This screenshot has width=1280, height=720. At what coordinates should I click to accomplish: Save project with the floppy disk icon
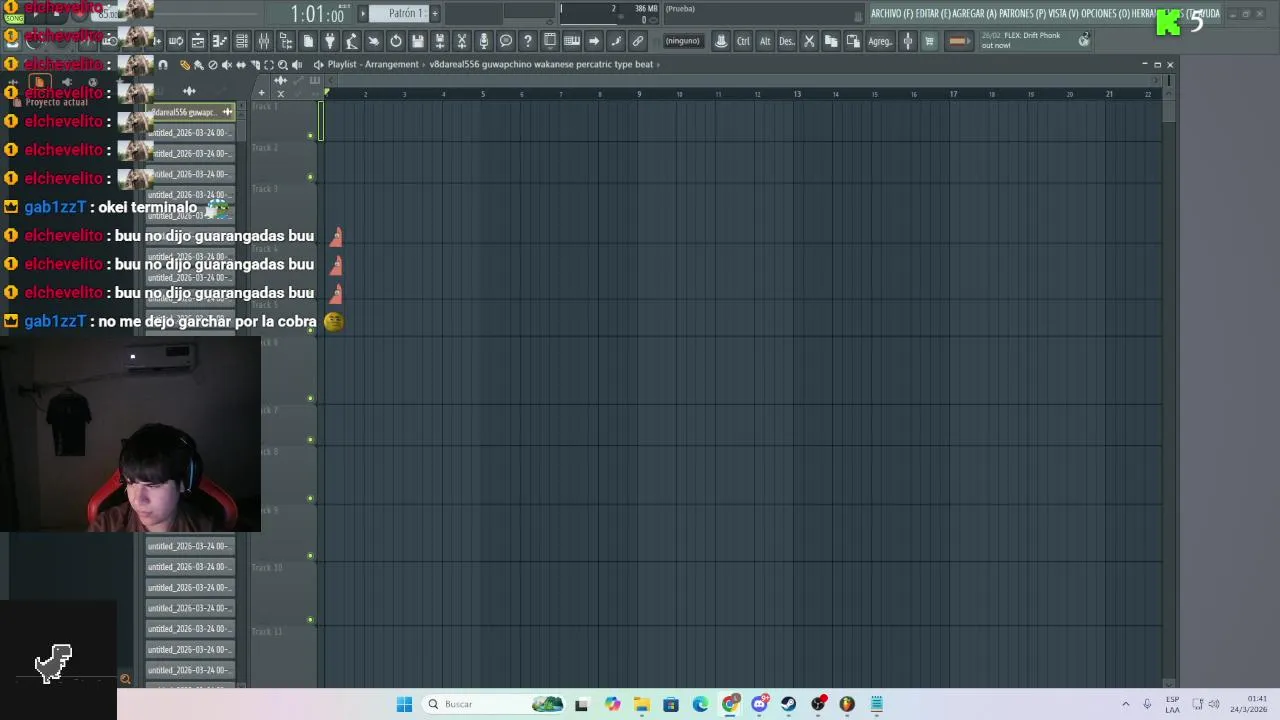pos(418,41)
